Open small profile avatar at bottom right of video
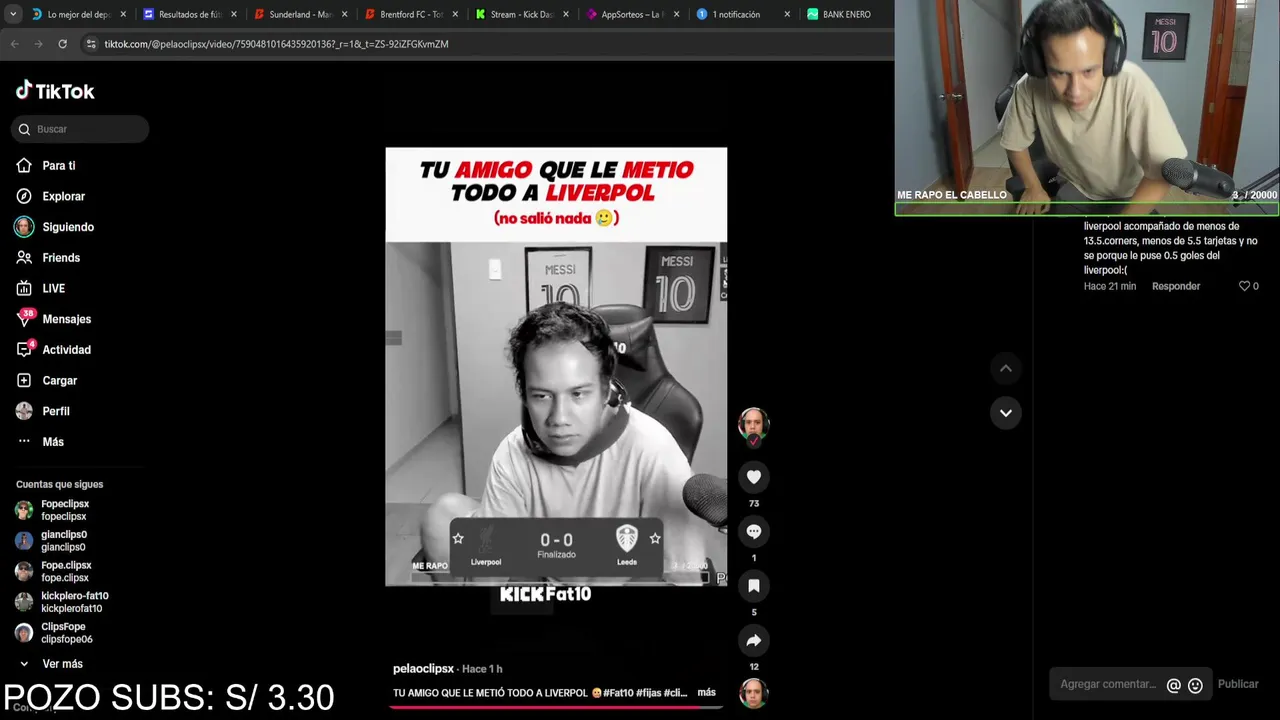1280x720 pixels. (754, 692)
